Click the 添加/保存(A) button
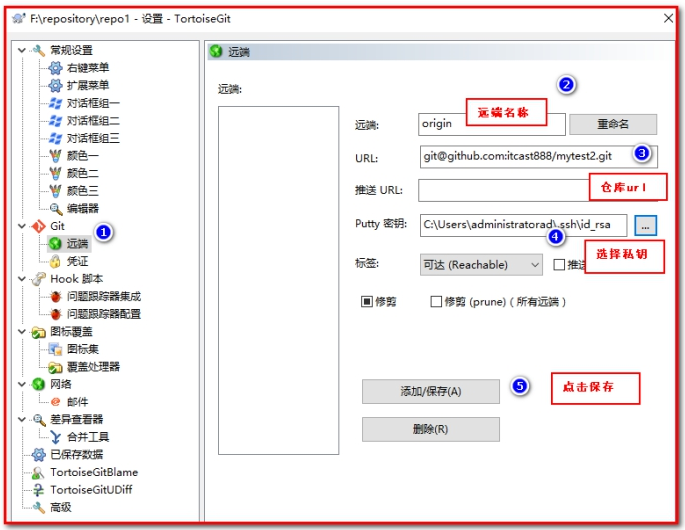 [x=431, y=391]
